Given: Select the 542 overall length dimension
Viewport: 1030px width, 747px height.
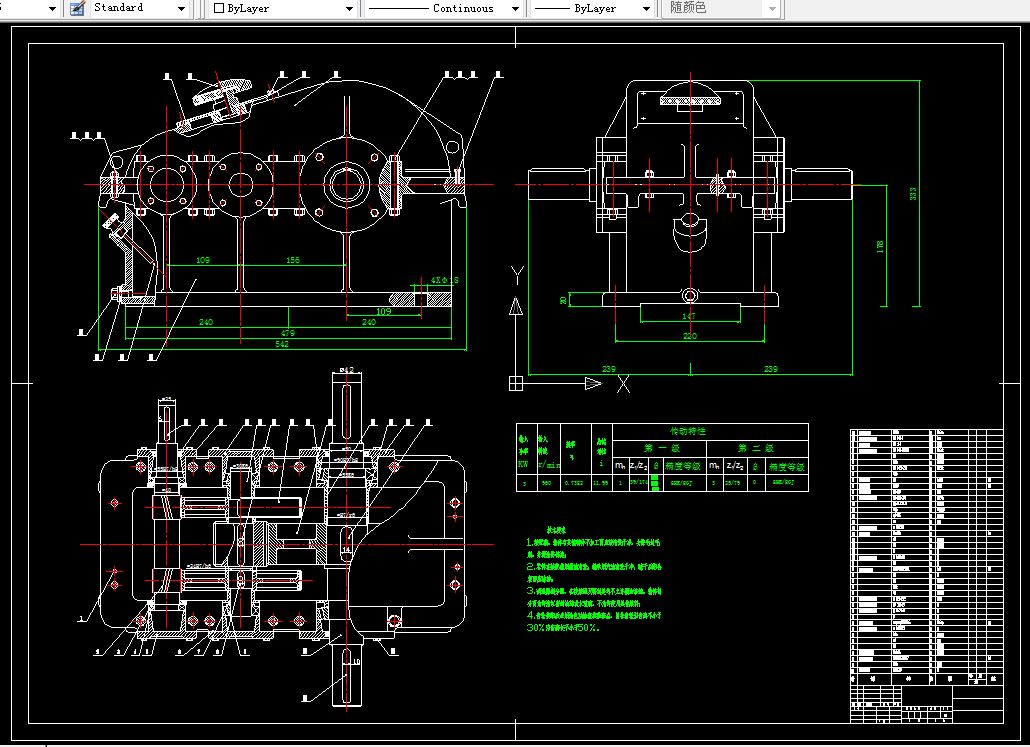Looking at the screenshot, I should (x=282, y=344).
